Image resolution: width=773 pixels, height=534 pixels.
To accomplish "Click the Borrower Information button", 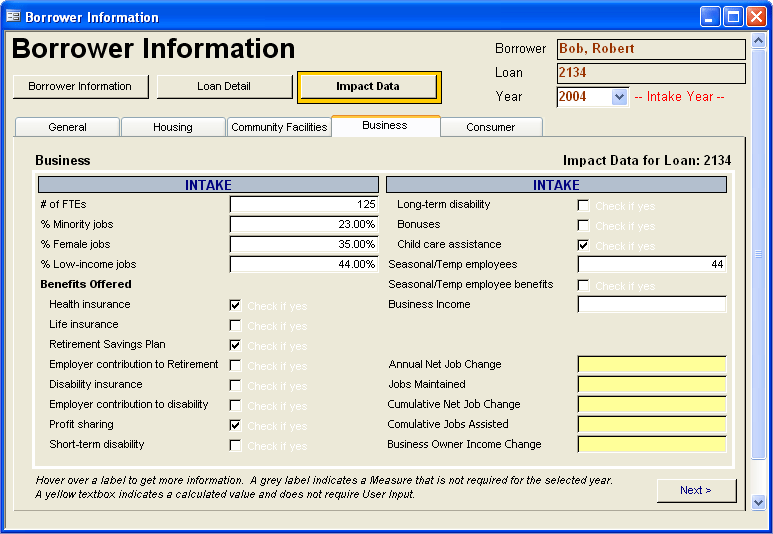I will click(80, 87).
